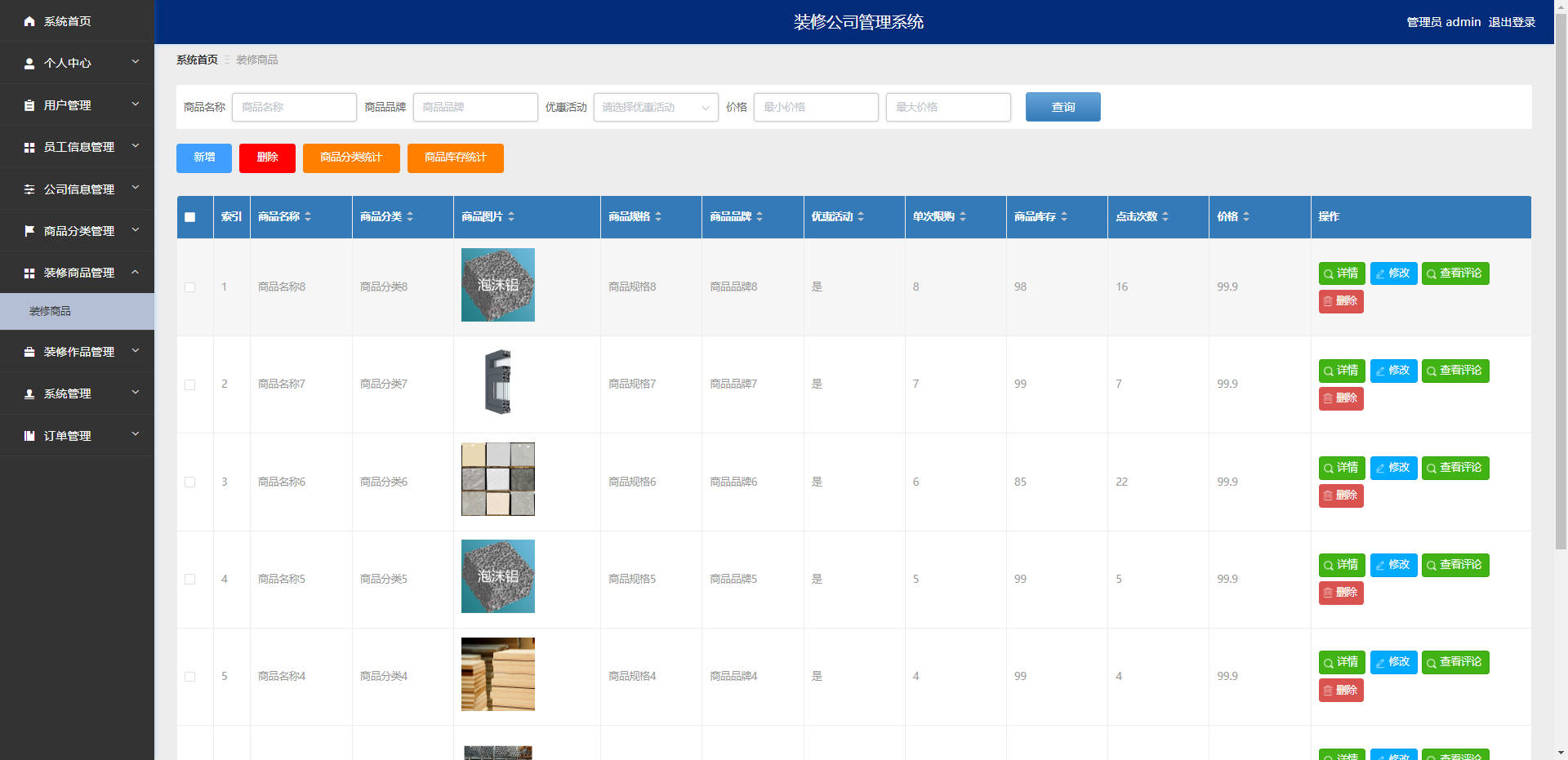Focus the 最大价格 input field

coord(948,107)
